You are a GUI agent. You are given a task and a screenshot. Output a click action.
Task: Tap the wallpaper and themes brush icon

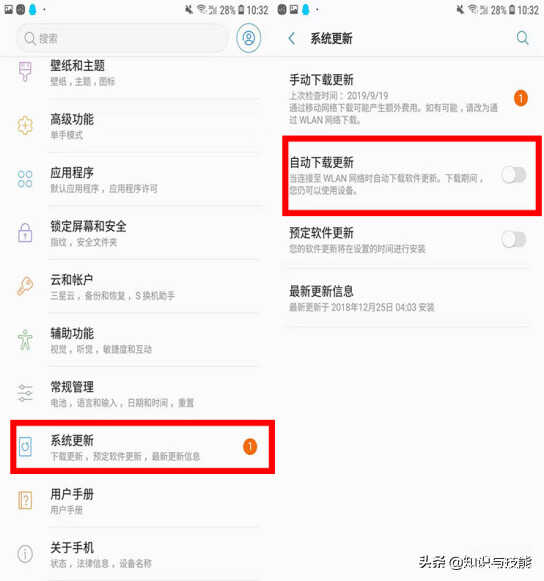click(x=25, y=72)
